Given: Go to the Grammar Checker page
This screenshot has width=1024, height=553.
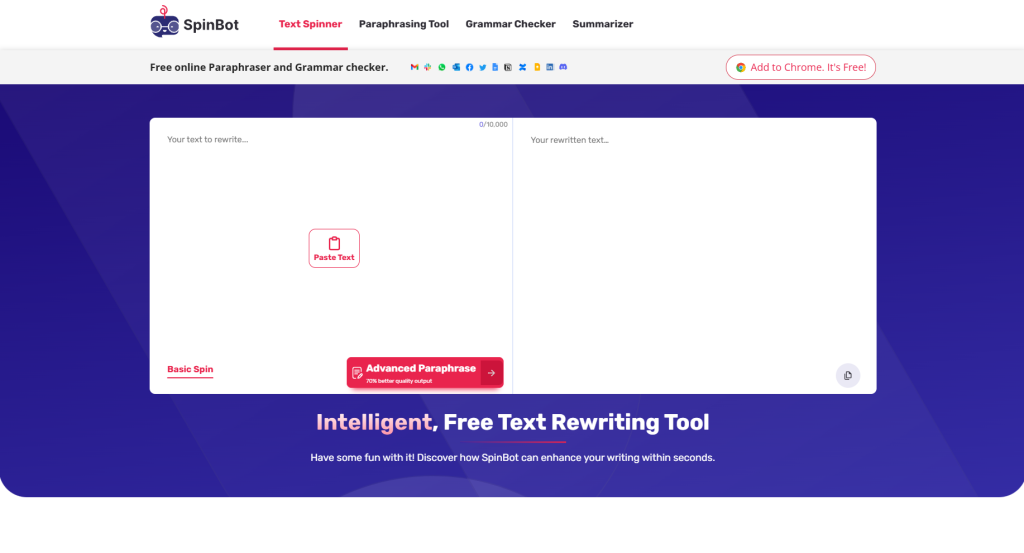Looking at the screenshot, I should [510, 24].
